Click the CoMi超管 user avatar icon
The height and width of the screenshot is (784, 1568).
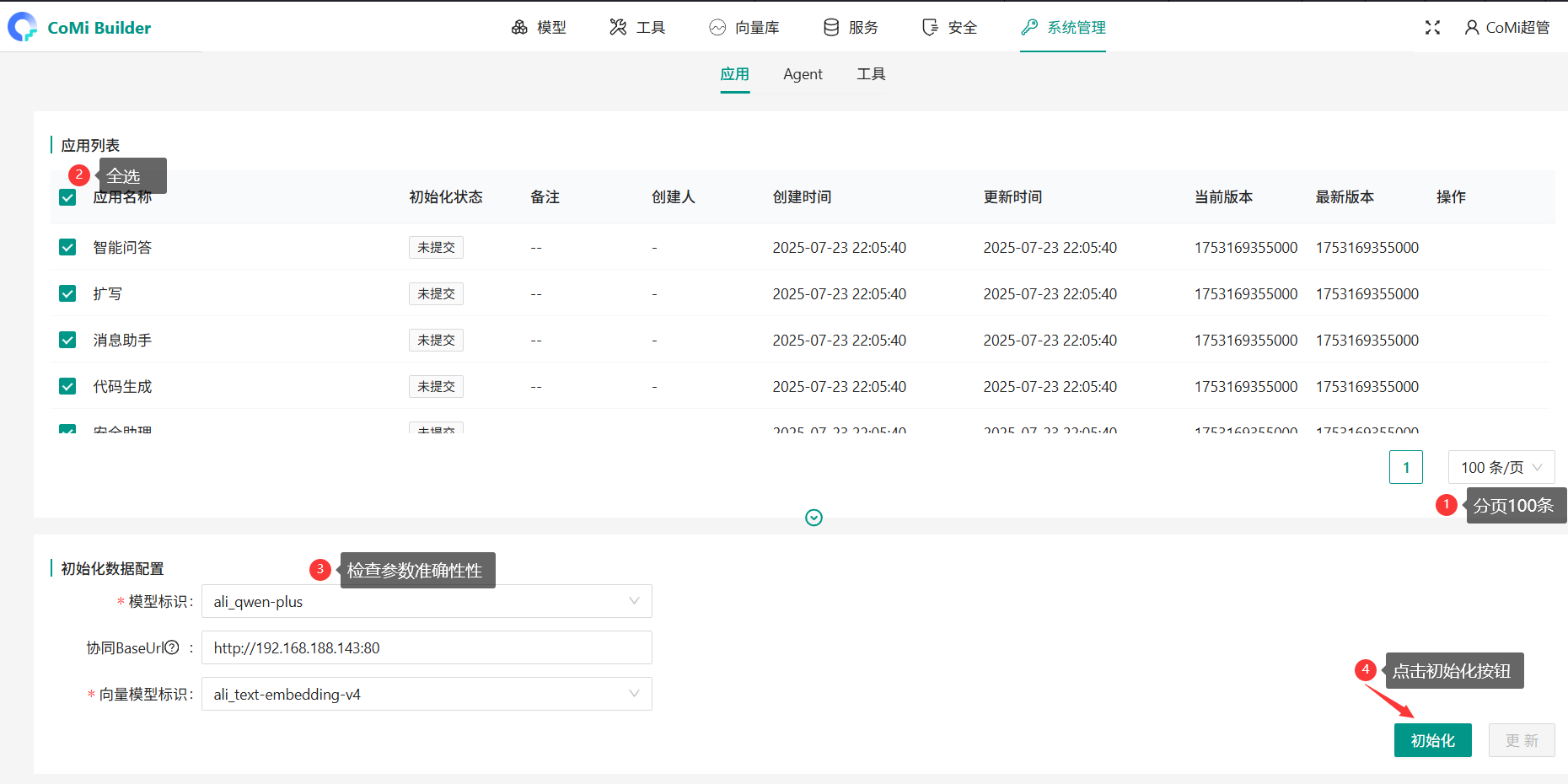(1472, 28)
